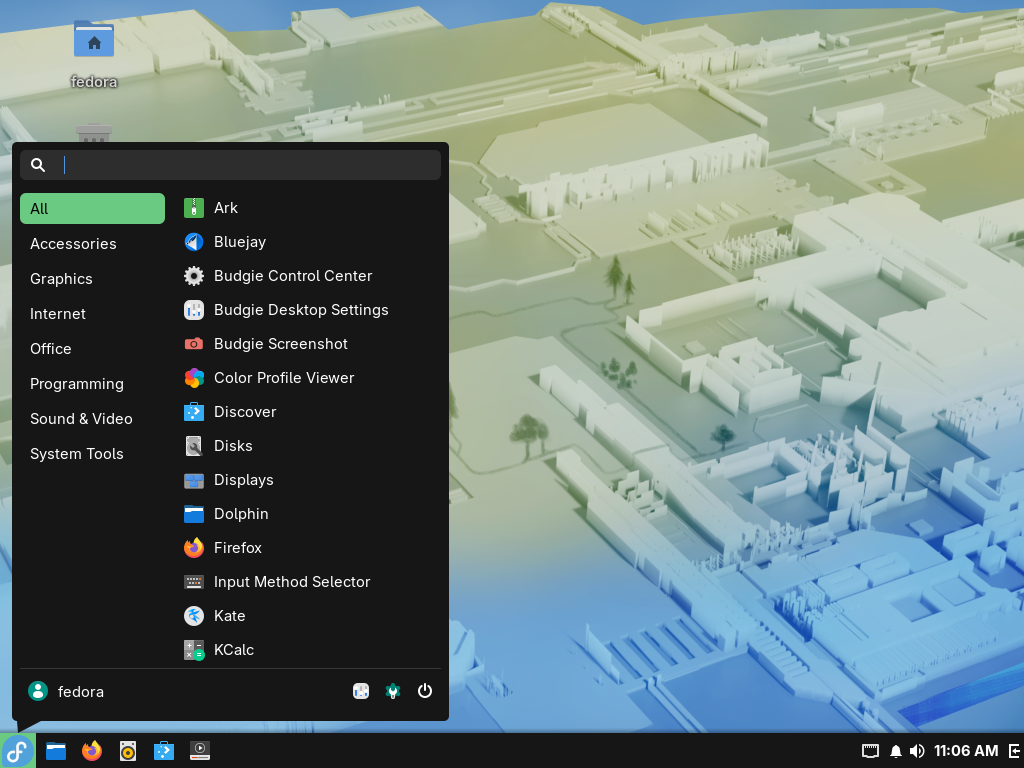Open KCalc calculator icon
Screen dimensions: 1024x768
tap(194, 650)
